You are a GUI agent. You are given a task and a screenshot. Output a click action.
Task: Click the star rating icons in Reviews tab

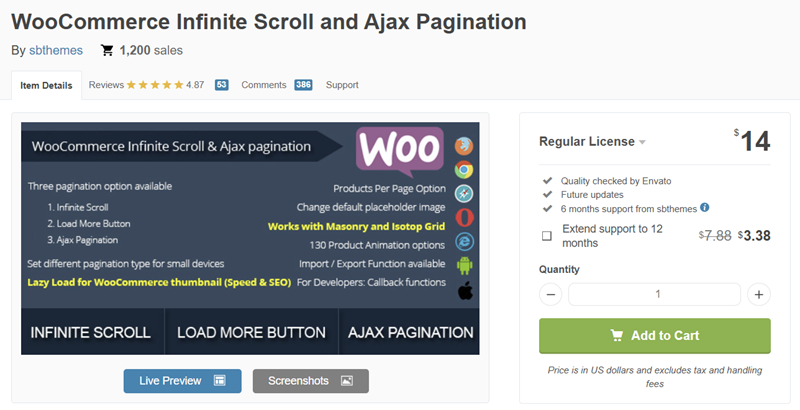pyautogui.click(x=155, y=85)
